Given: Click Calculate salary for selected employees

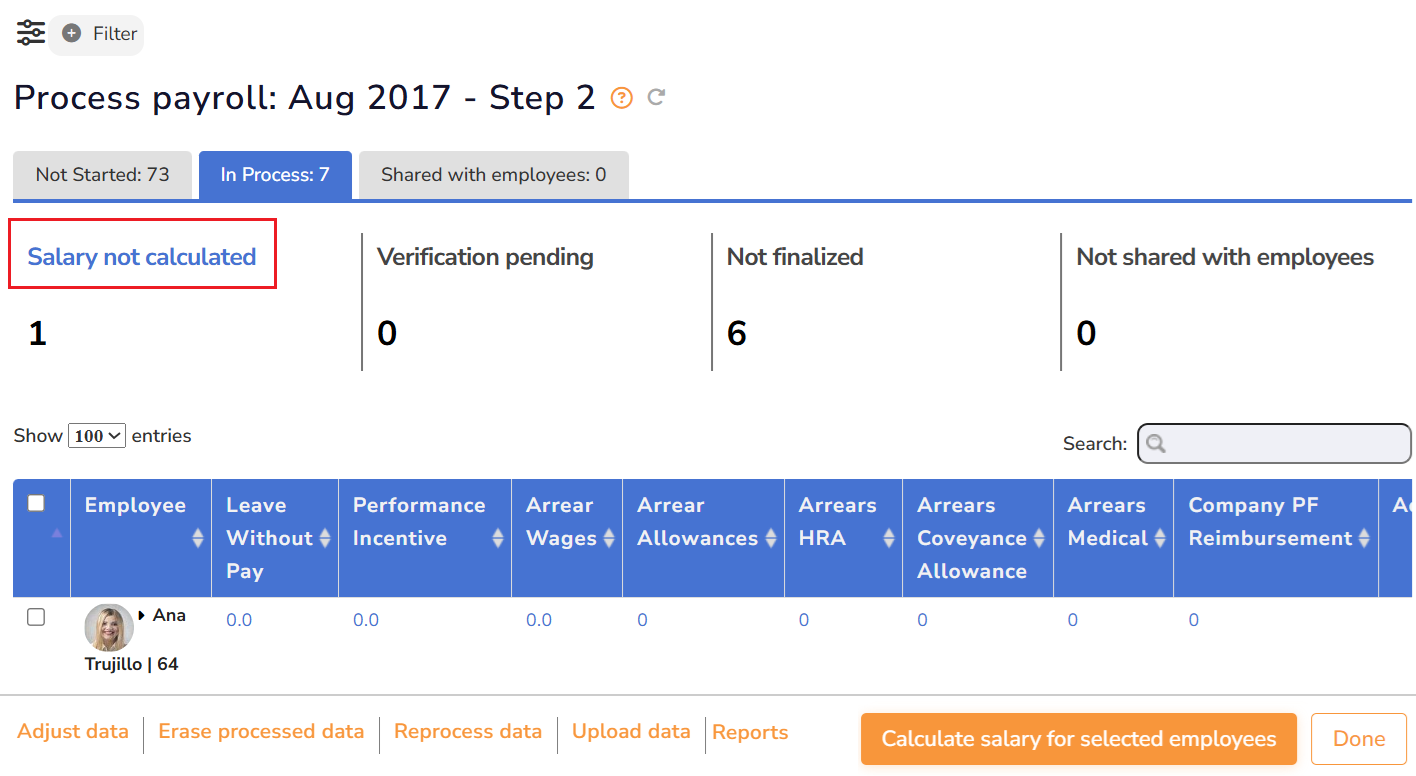Looking at the screenshot, I should coord(1078,739).
